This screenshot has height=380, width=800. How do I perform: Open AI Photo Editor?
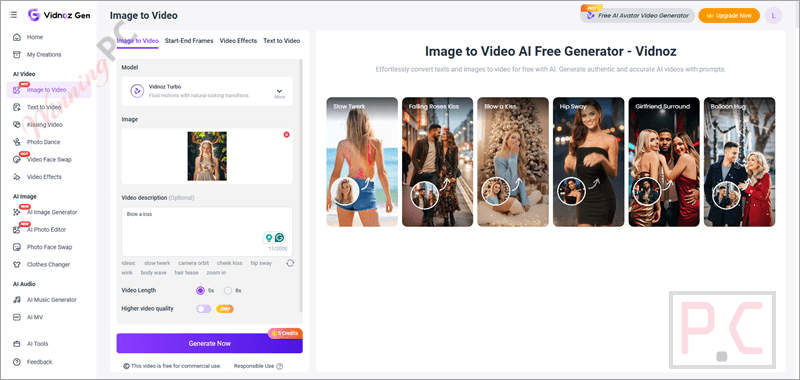click(x=46, y=230)
